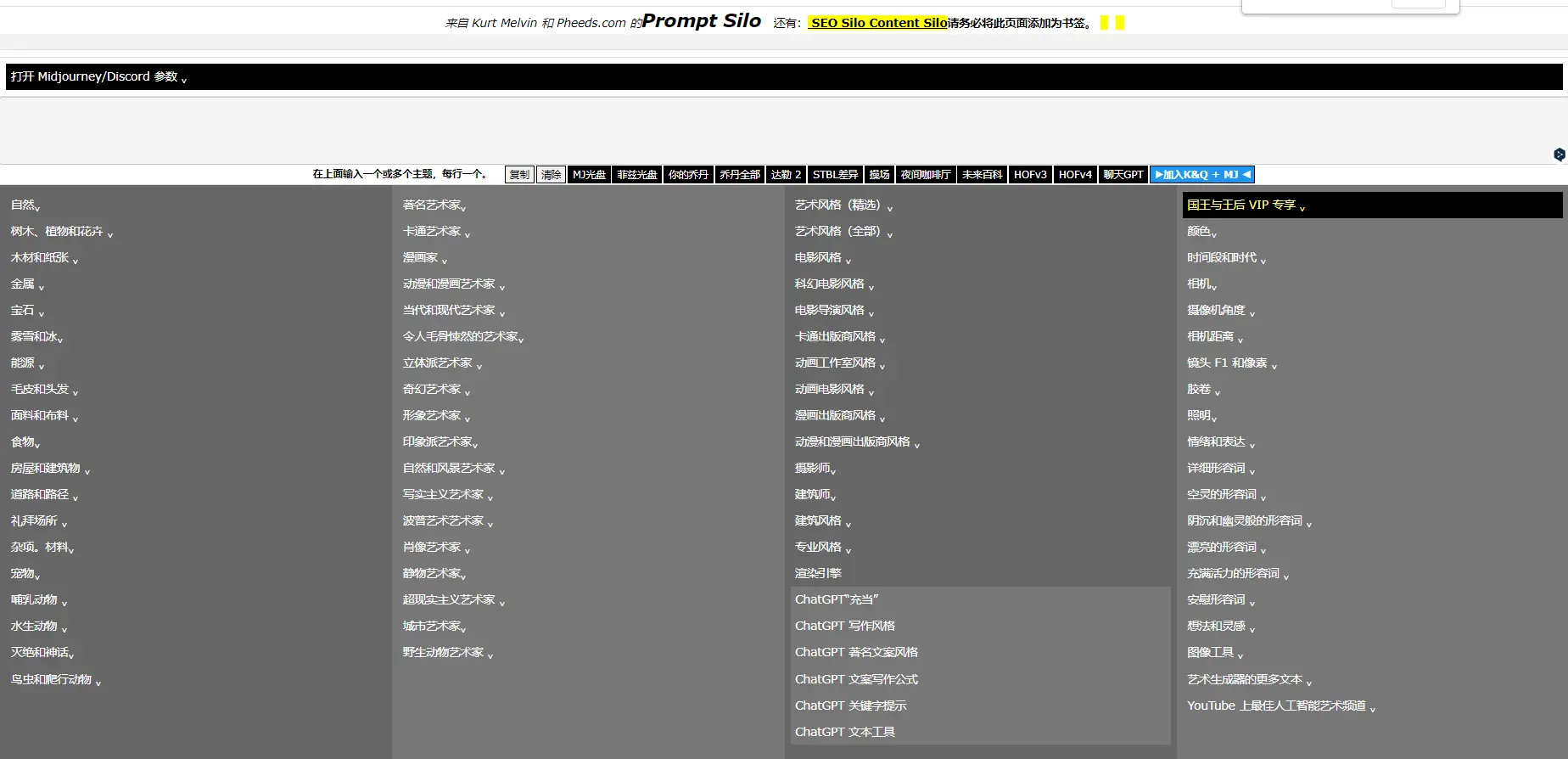Click the 聊天GPT toolbar item

(1123, 175)
